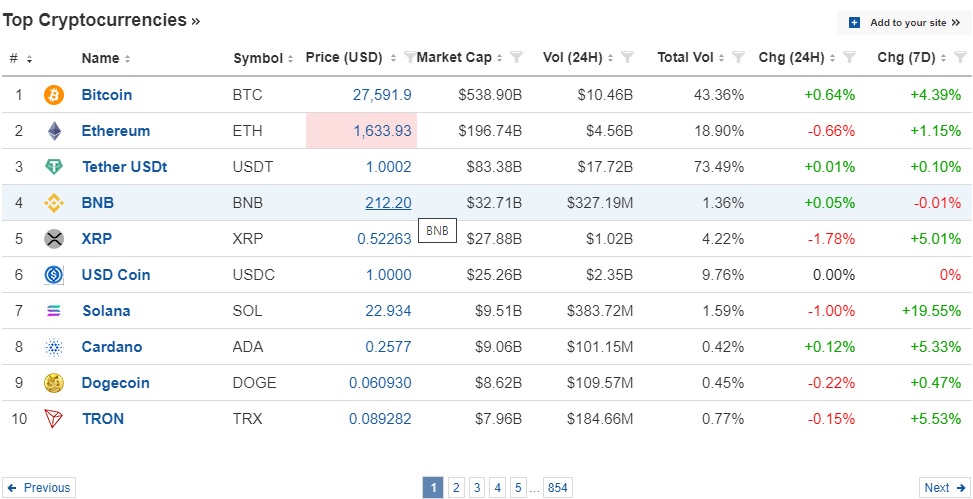The height and width of the screenshot is (499, 973).
Task: Open the Chg (7D) filter funnel
Action: (961, 58)
